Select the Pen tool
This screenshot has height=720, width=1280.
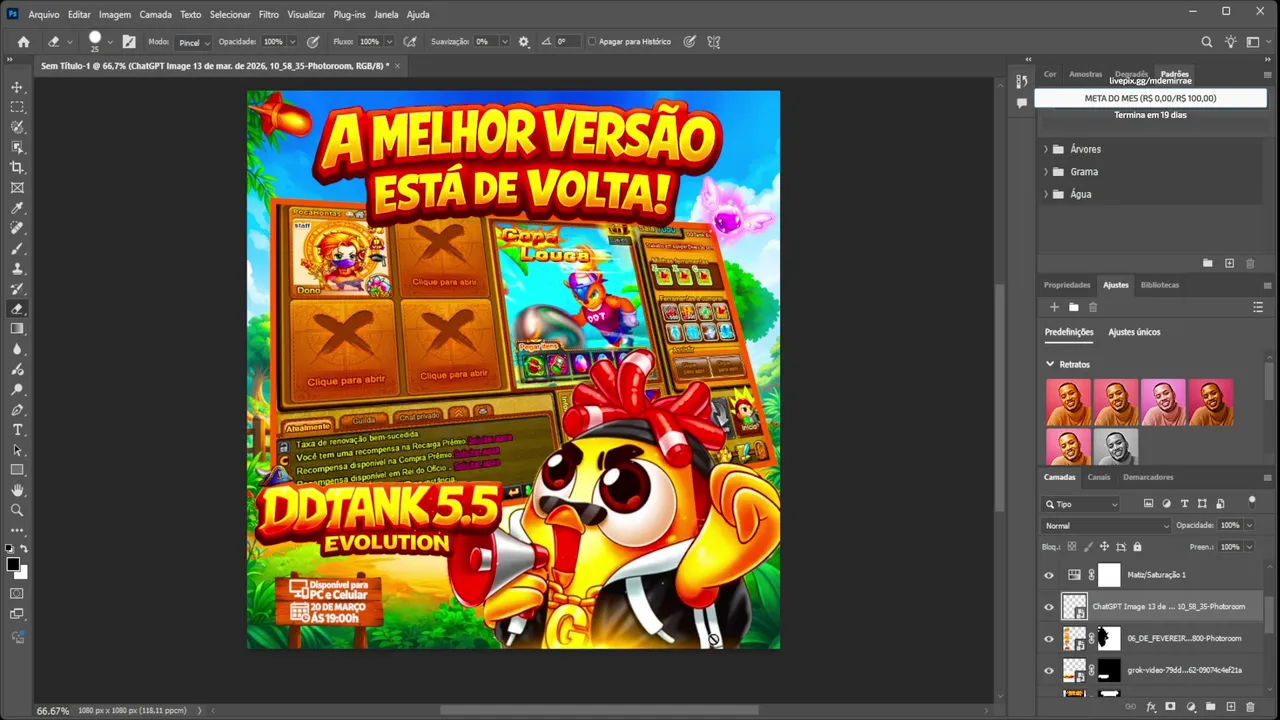[17, 410]
